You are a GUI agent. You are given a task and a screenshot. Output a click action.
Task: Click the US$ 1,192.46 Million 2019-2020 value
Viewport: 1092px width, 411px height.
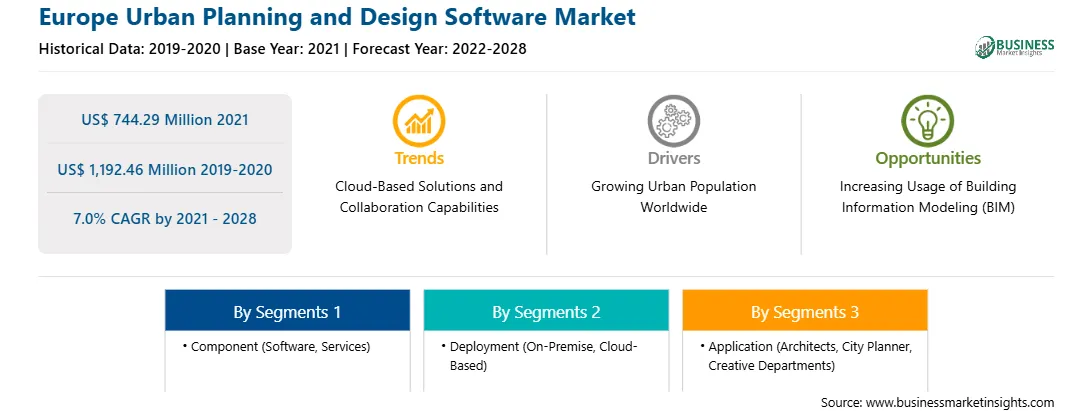click(x=164, y=169)
